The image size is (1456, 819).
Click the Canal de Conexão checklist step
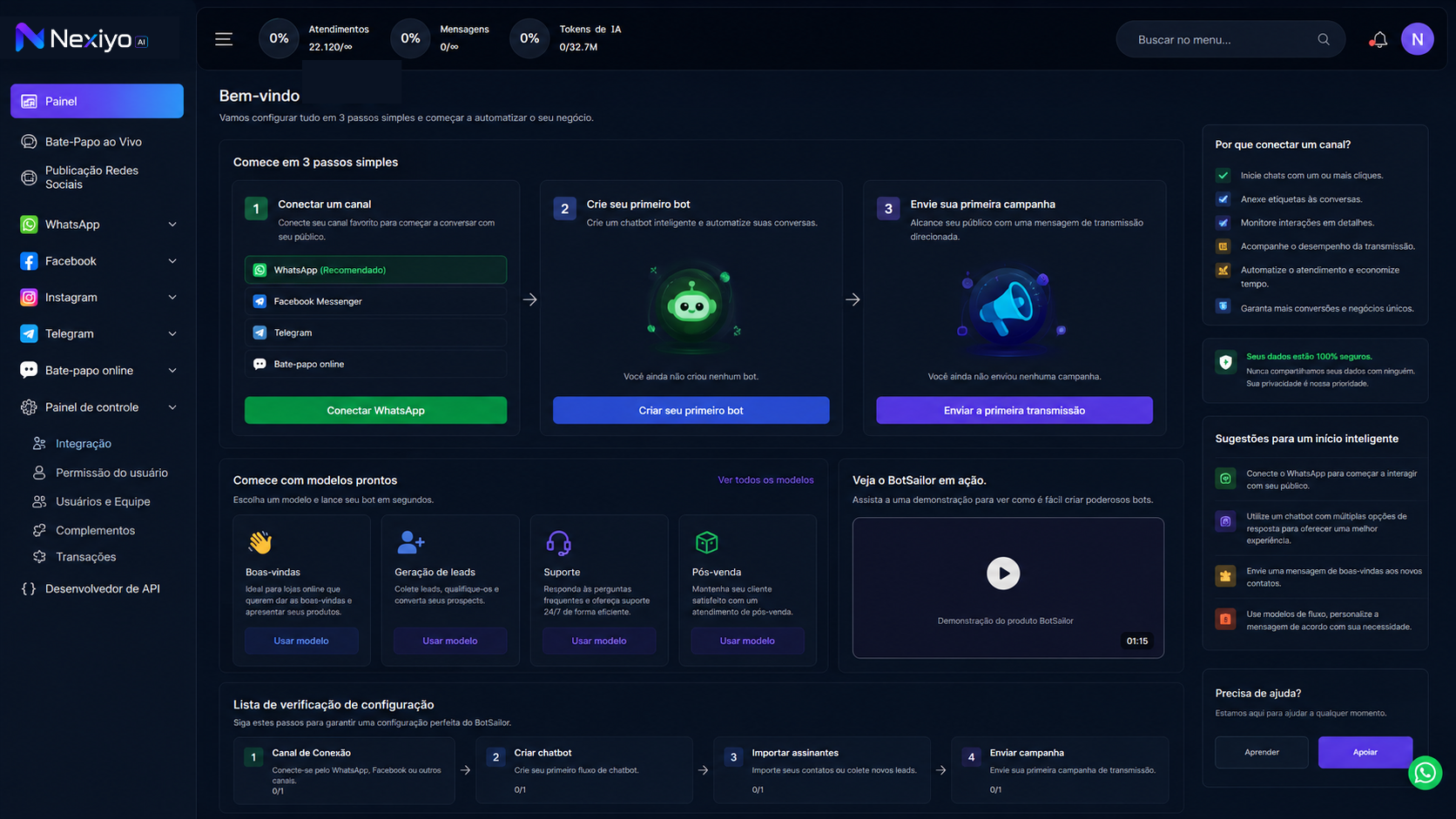tap(344, 770)
